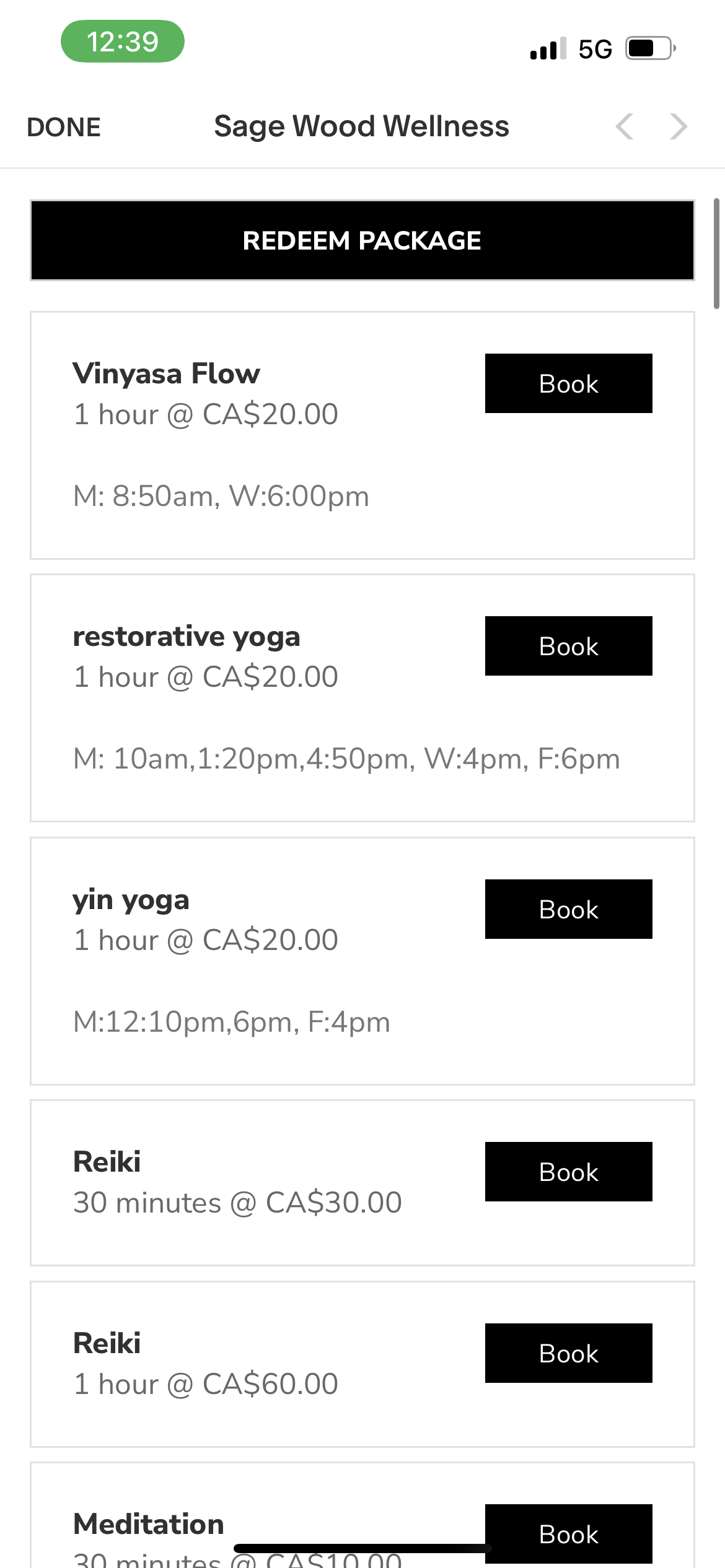Select the 30 minutes Reiki card title
Viewport: 725px width, 1568px height.
pos(107,1162)
